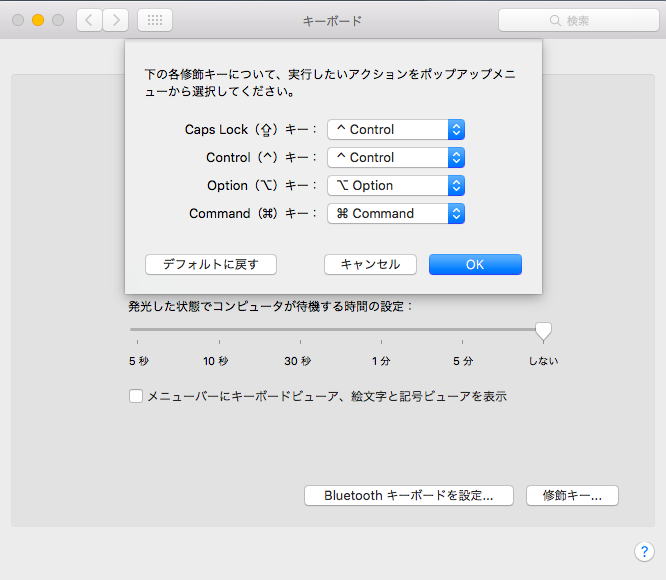Screen dimensions: 666x580
Task: Click the しない slider label
Action: coord(543,361)
